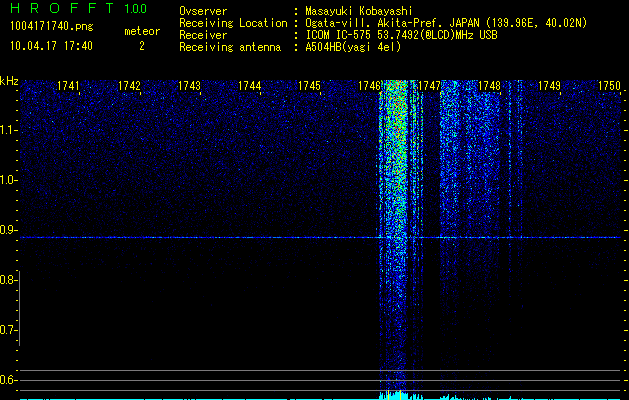629x400 pixels.
Task: Click the 1749 time marker
Action: click(549, 86)
